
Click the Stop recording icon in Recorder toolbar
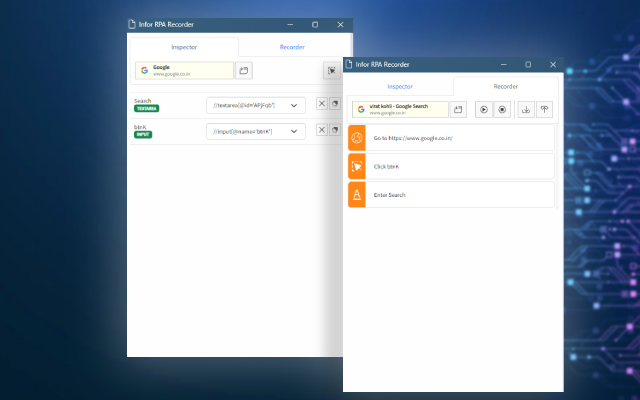[502, 109]
